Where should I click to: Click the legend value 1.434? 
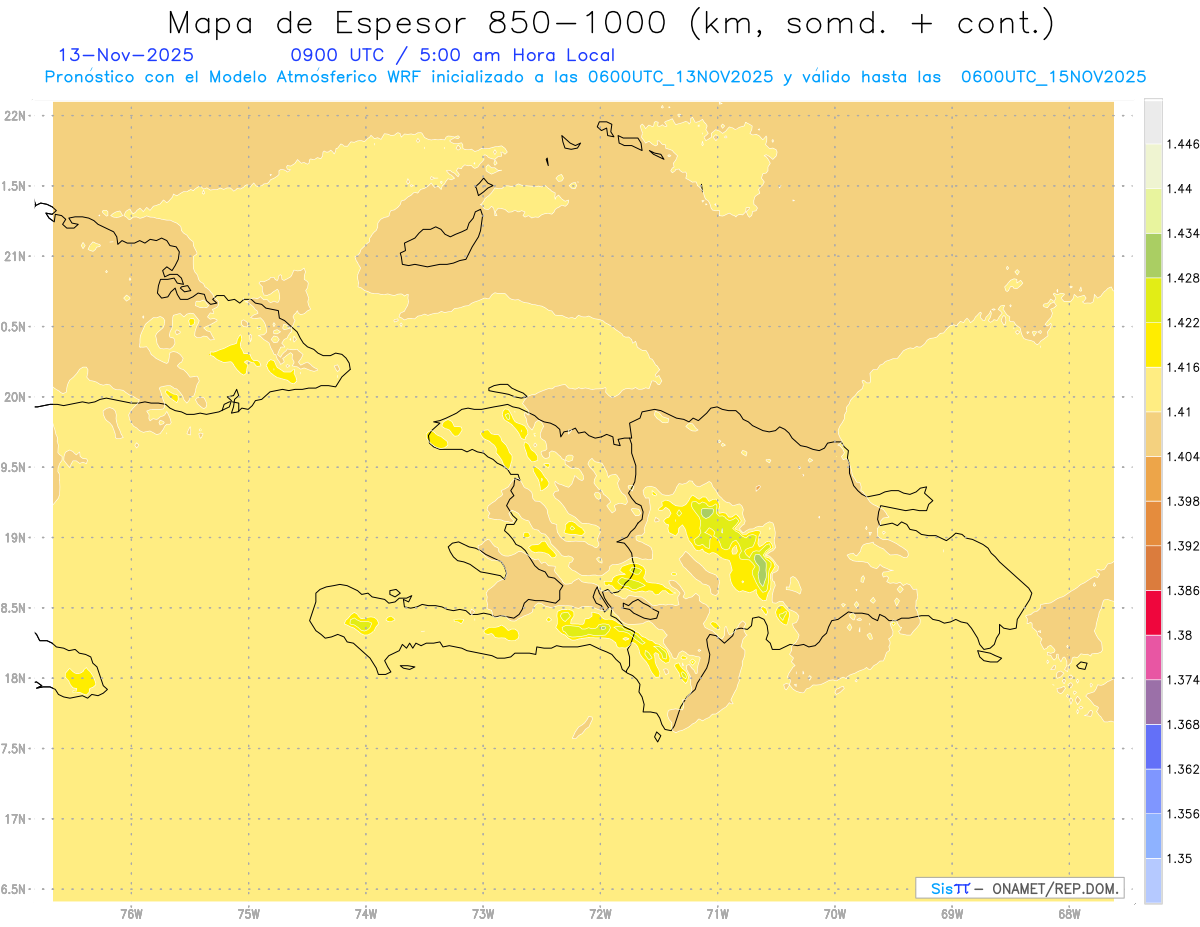pos(1183,233)
